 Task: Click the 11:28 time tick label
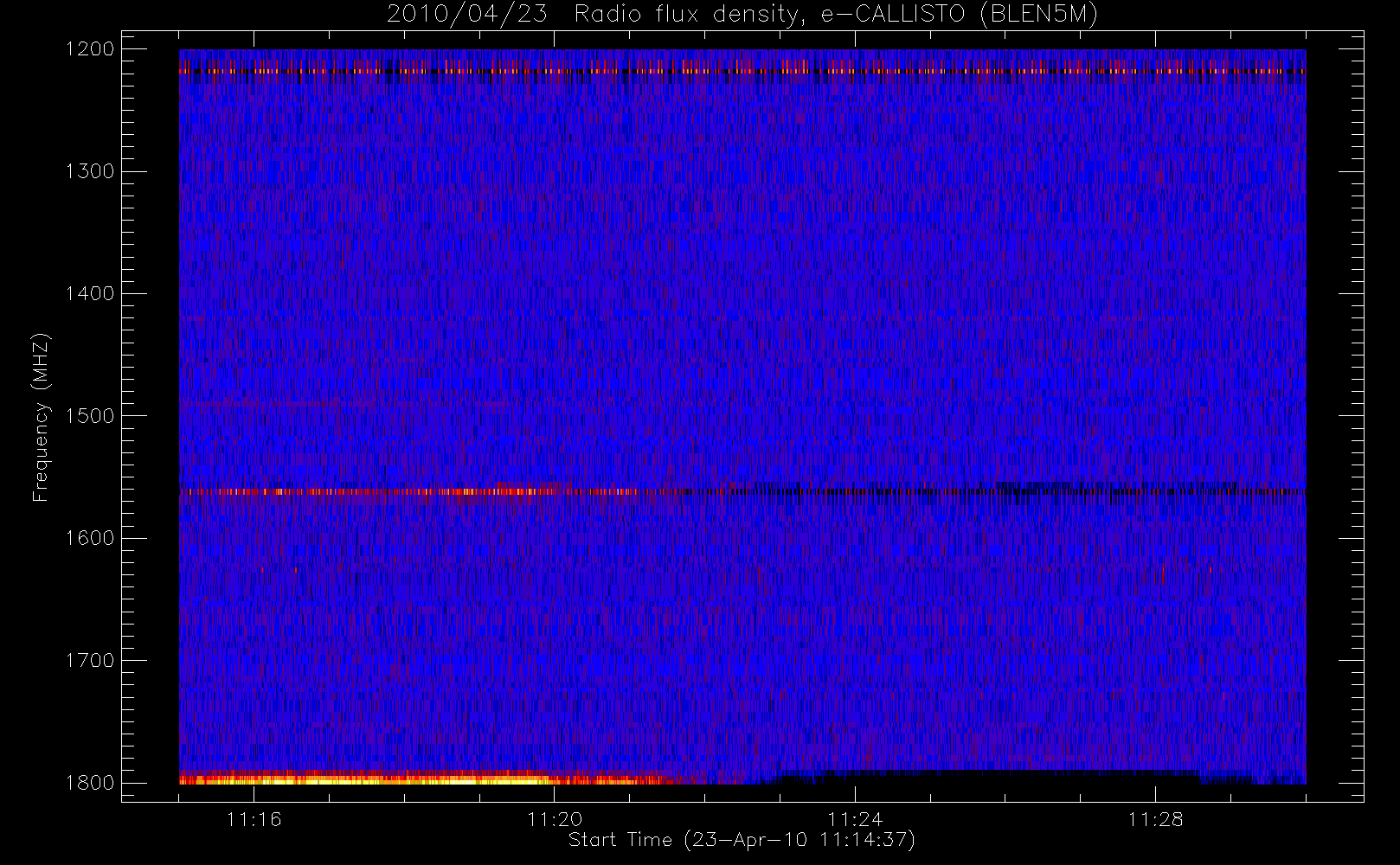pyautogui.click(x=1154, y=819)
